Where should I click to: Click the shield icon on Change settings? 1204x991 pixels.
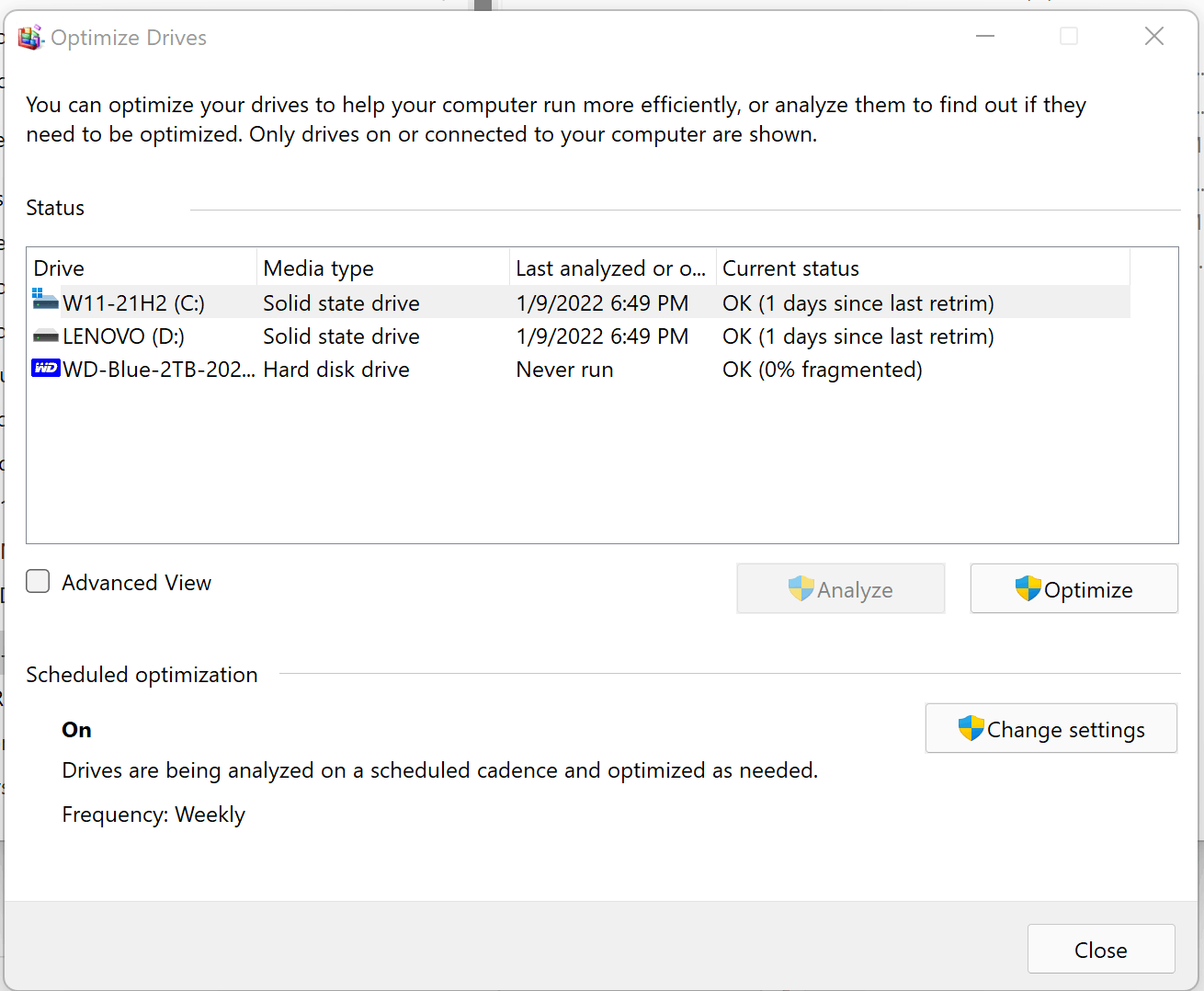pos(971,728)
